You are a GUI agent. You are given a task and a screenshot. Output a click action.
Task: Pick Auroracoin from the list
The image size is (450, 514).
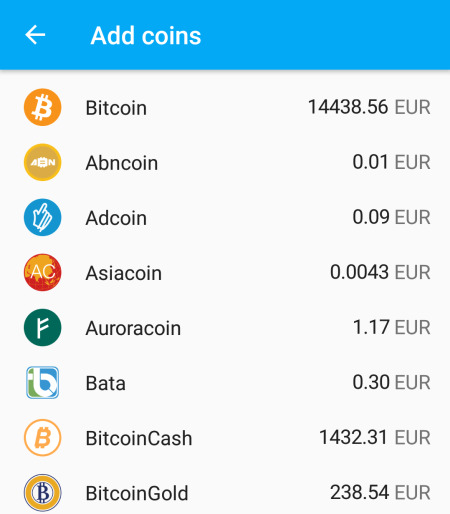pos(133,328)
